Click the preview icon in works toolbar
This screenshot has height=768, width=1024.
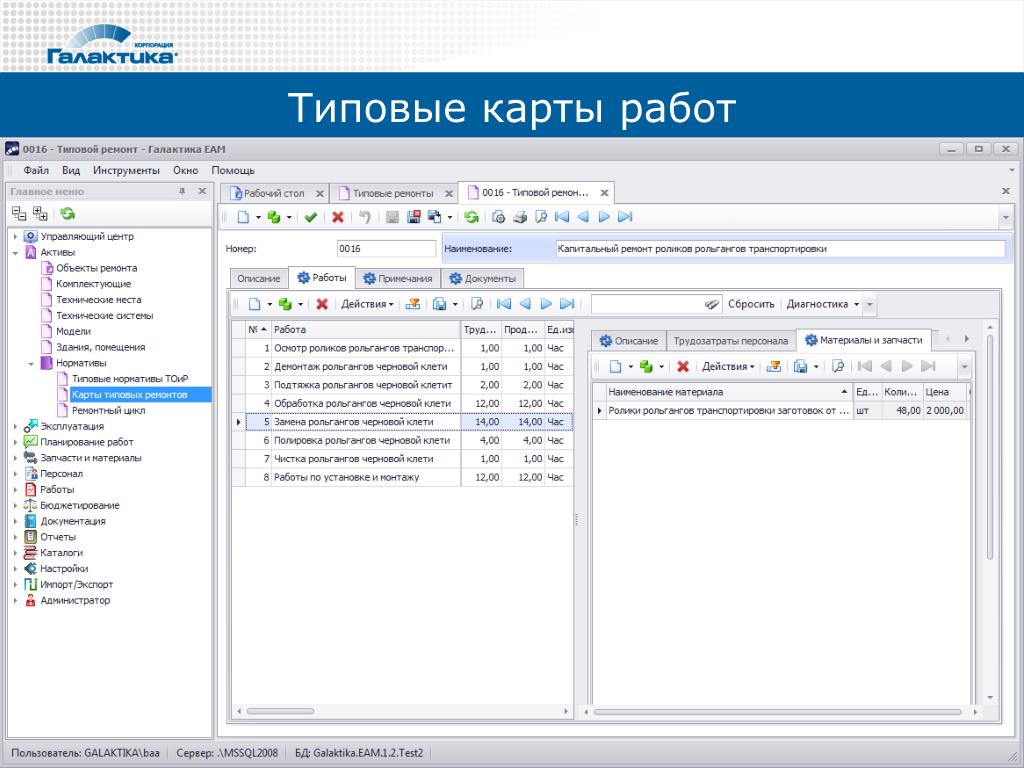click(x=477, y=304)
